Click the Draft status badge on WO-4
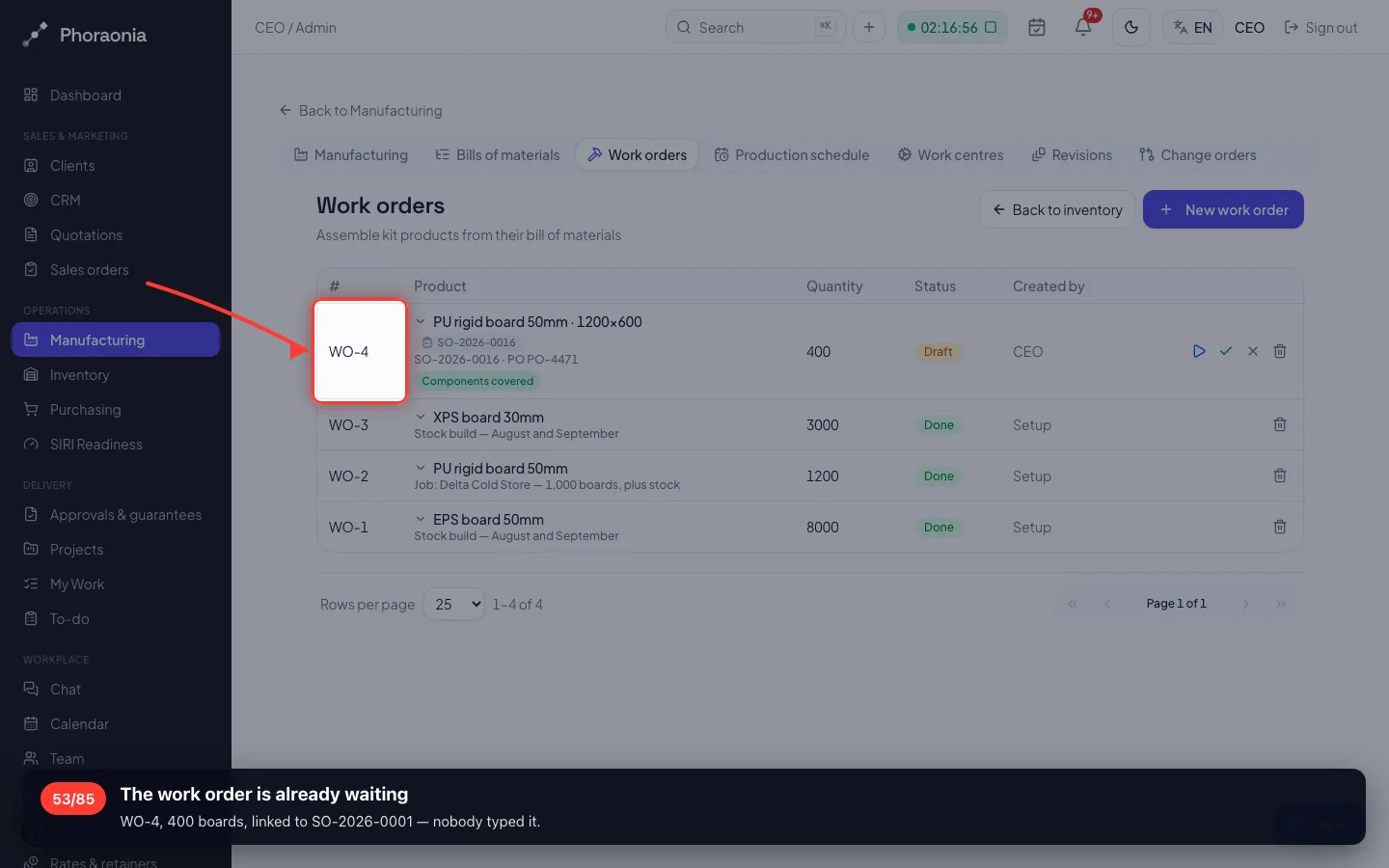 click(938, 352)
